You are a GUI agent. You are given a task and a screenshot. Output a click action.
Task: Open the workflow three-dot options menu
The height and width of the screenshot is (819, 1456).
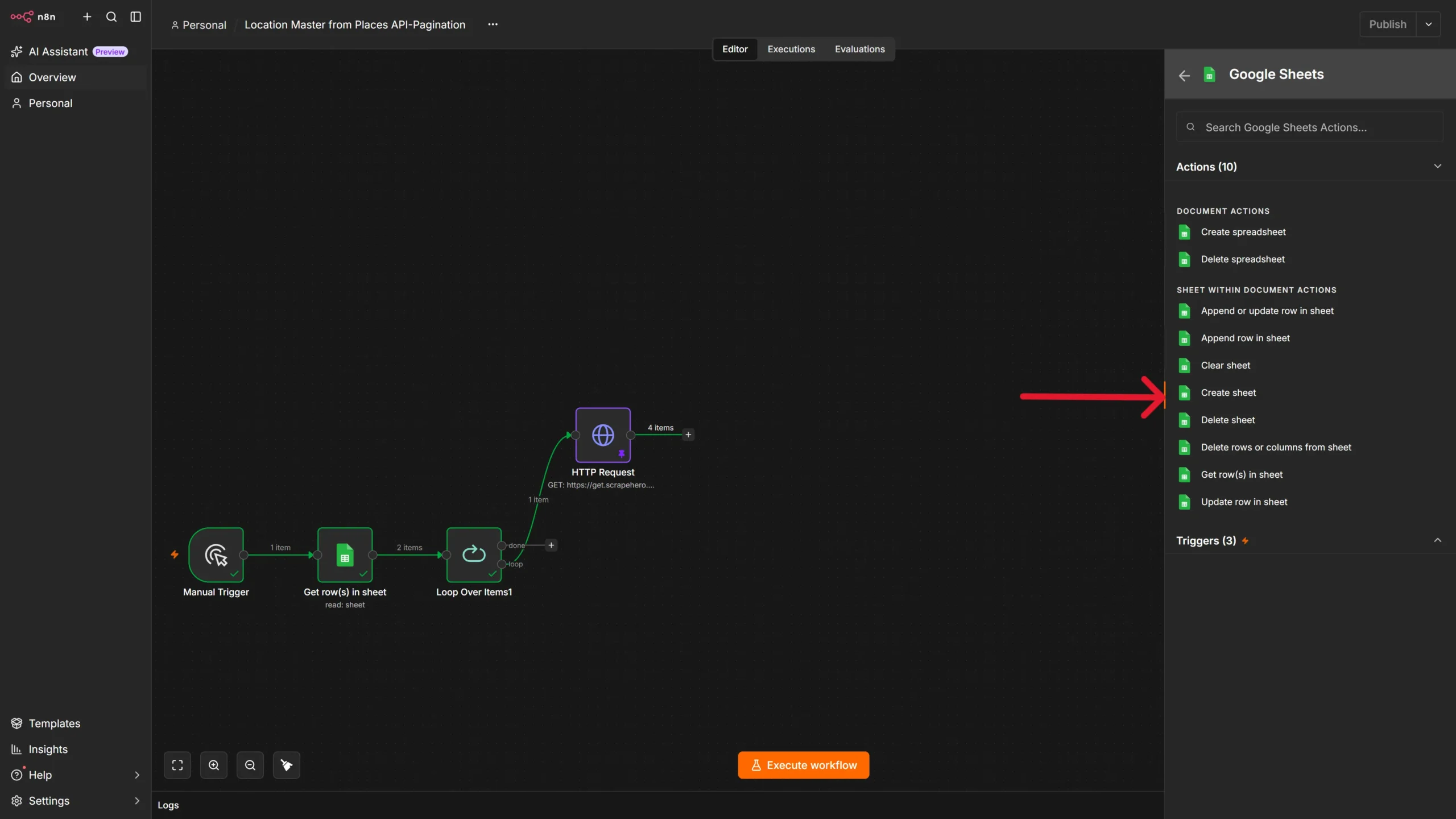click(493, 24)
